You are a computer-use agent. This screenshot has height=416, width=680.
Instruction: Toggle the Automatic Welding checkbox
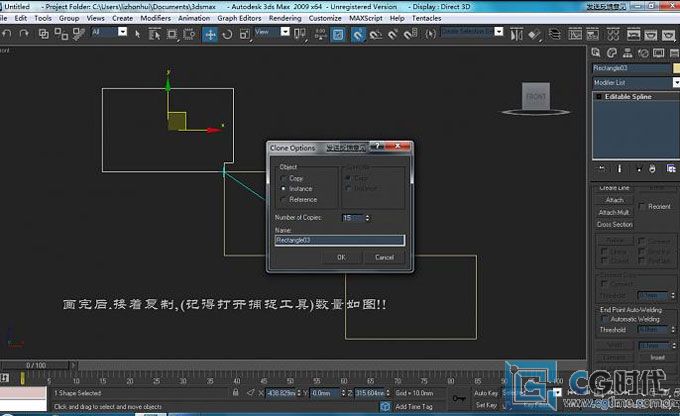pos(605,319)
